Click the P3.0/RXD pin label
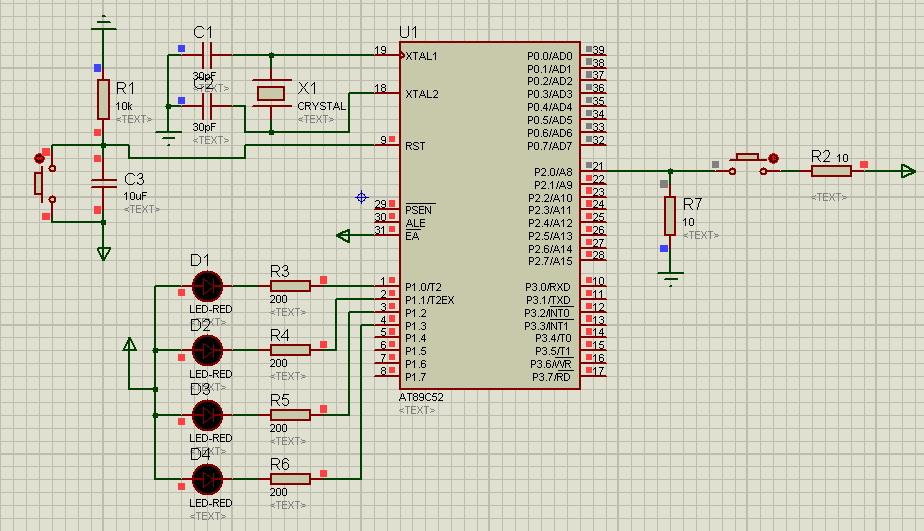The width and height of the screenshot is (924, 531). pyautogui.click(x=548, y=287)
